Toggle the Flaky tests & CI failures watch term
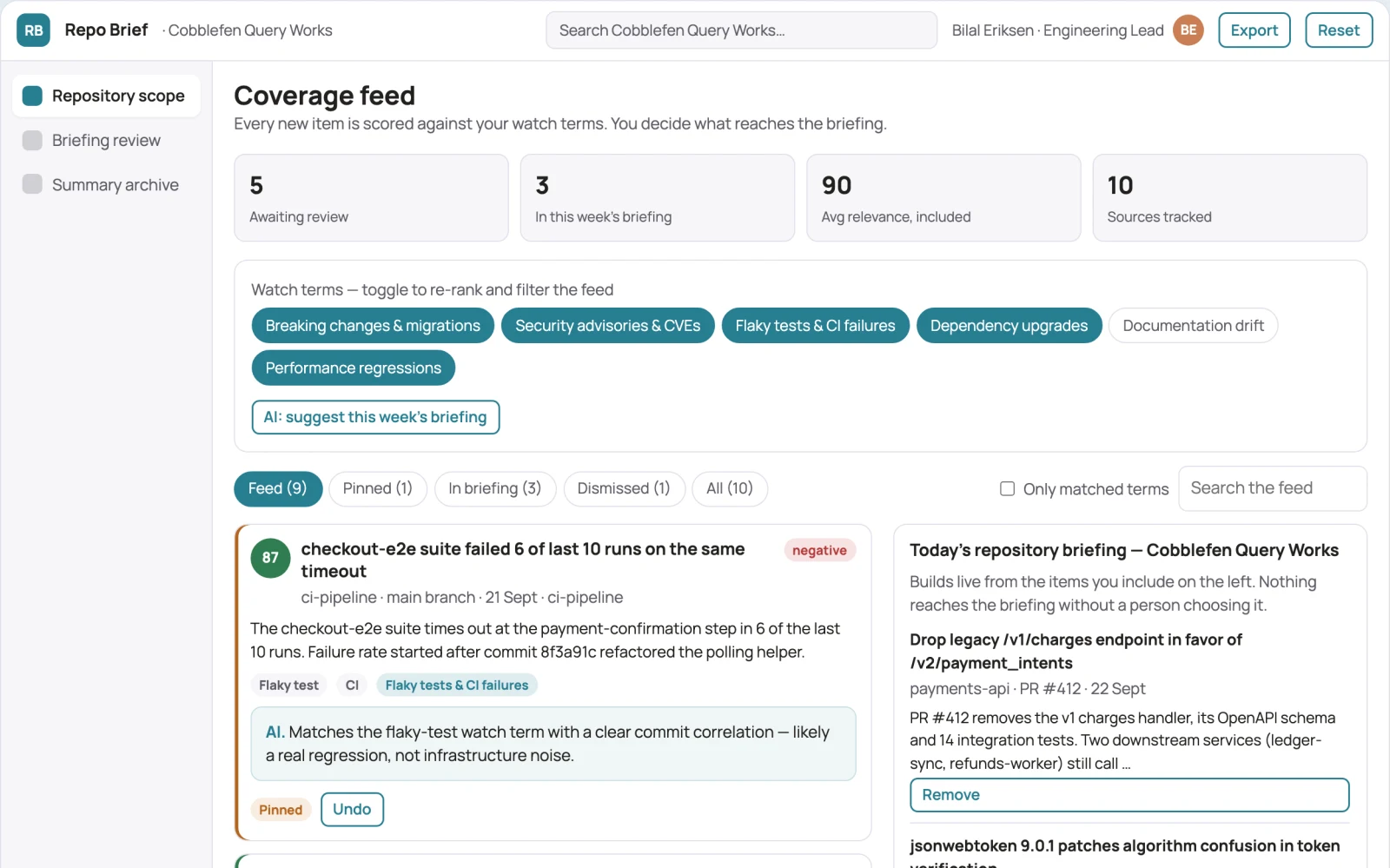The image size is (1390, 868). (815, 326)
